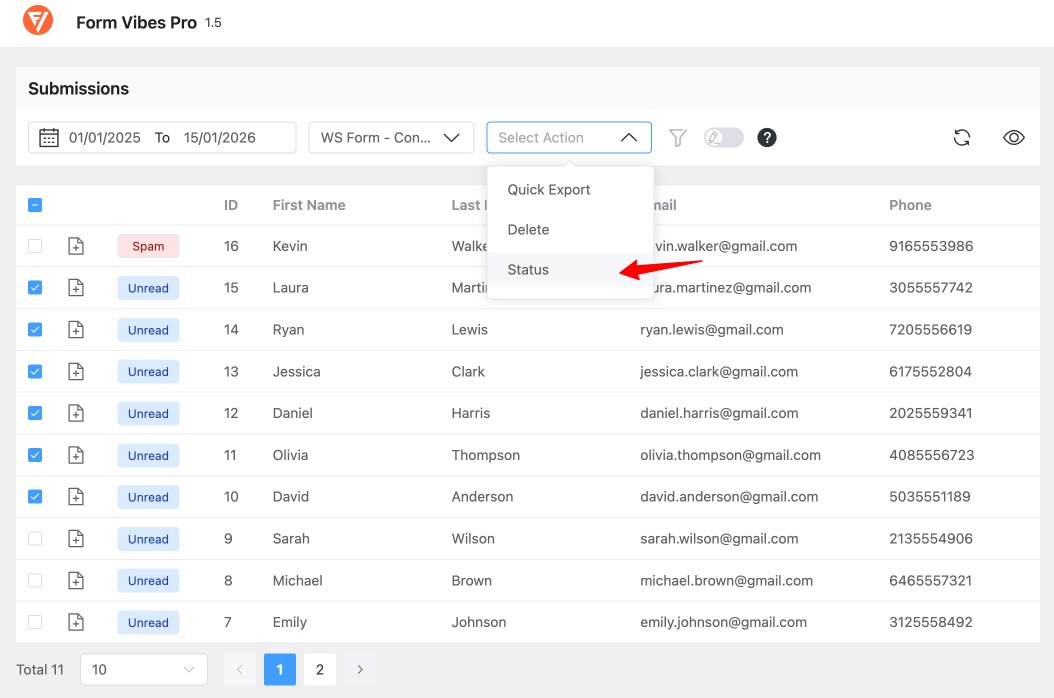The height and width of the screenshot is (698, 1054).
Task: Choose Quick Export from the action menu
Action: pyautogui.click(x=548, y=189)
